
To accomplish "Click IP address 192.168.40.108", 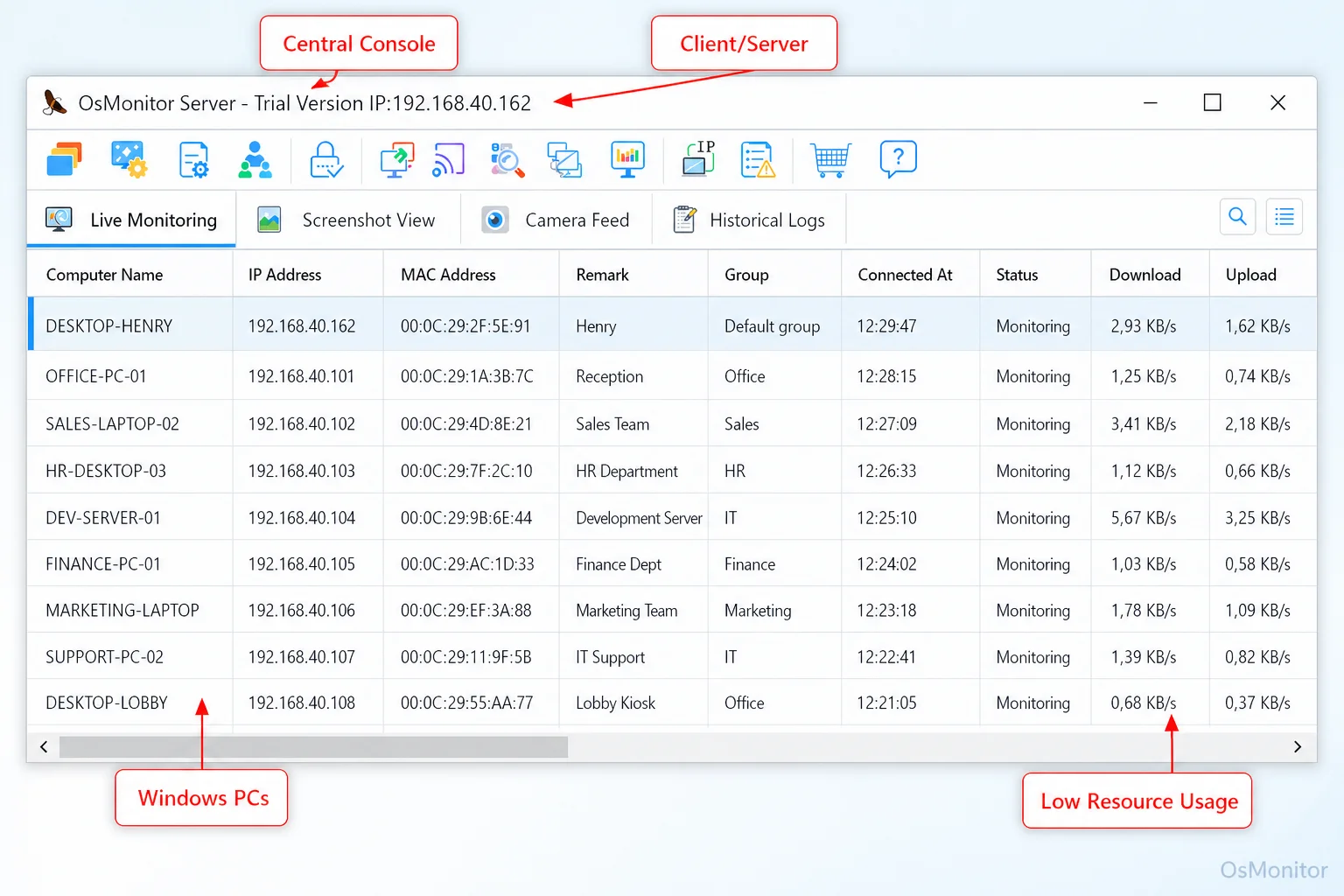I will click(302, 703).
